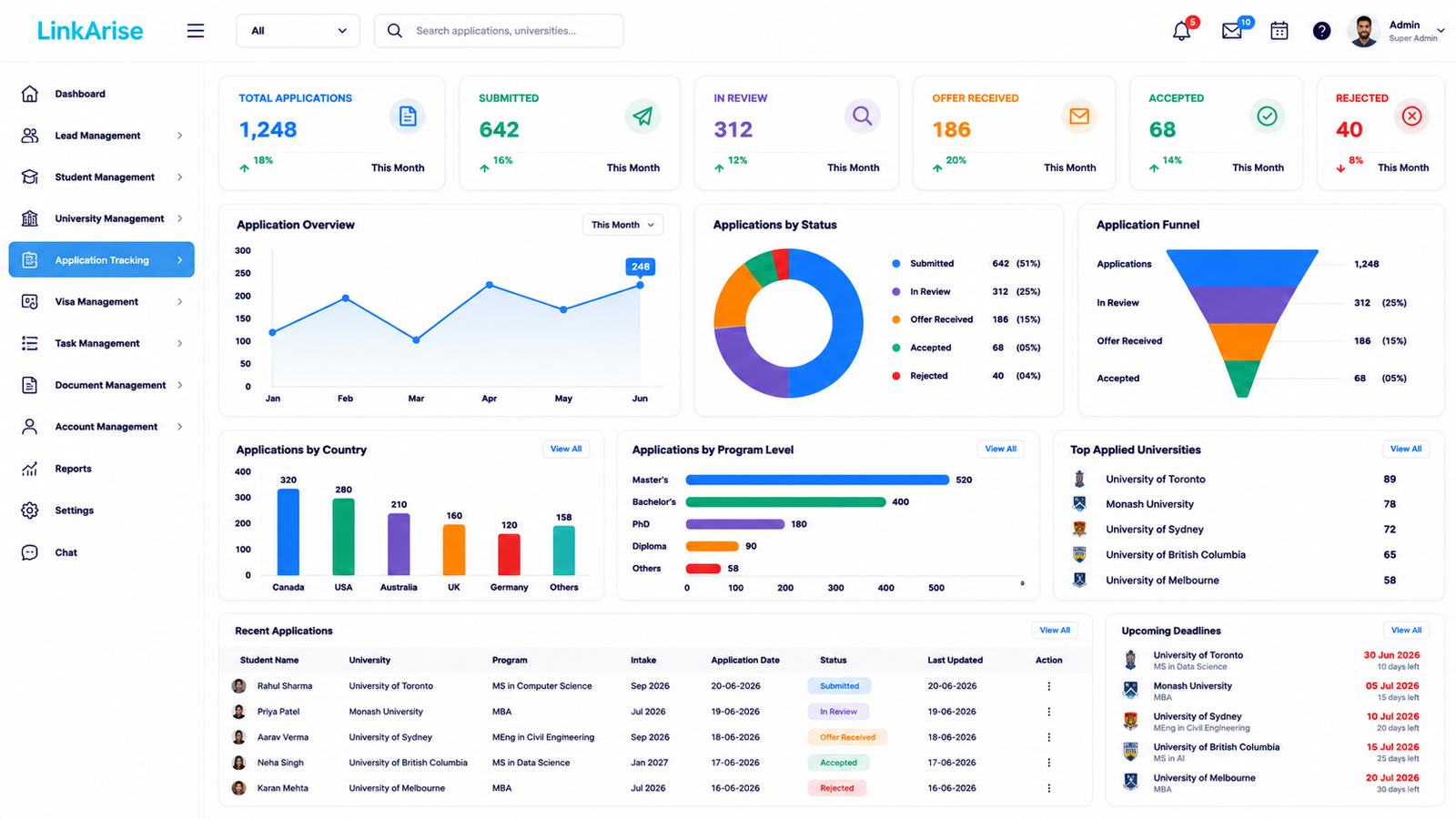This screenshot has height=819, width=1456.
Task: Click University of Toronto logo in Top Applied Universities
Action: [x=1079, y=479]
